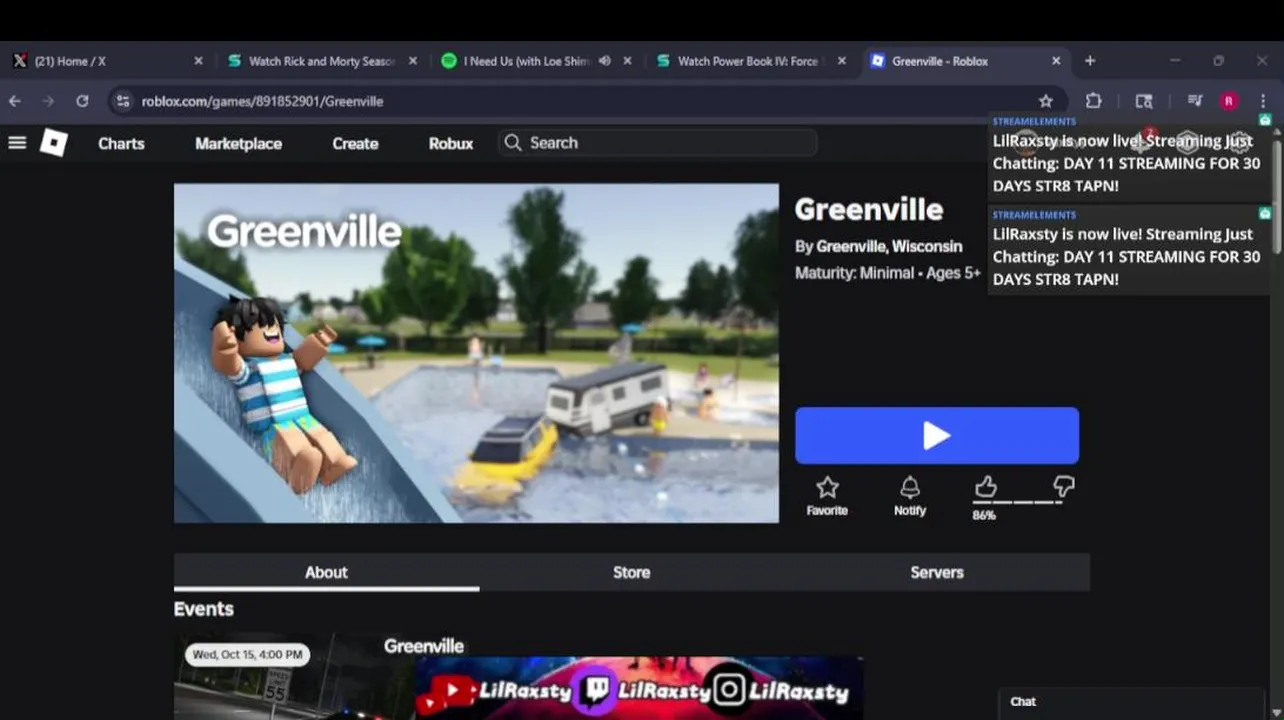Close the Home / X tab
The width and height of the screenshot is (1284, 720).
click(x=198, y=61)
